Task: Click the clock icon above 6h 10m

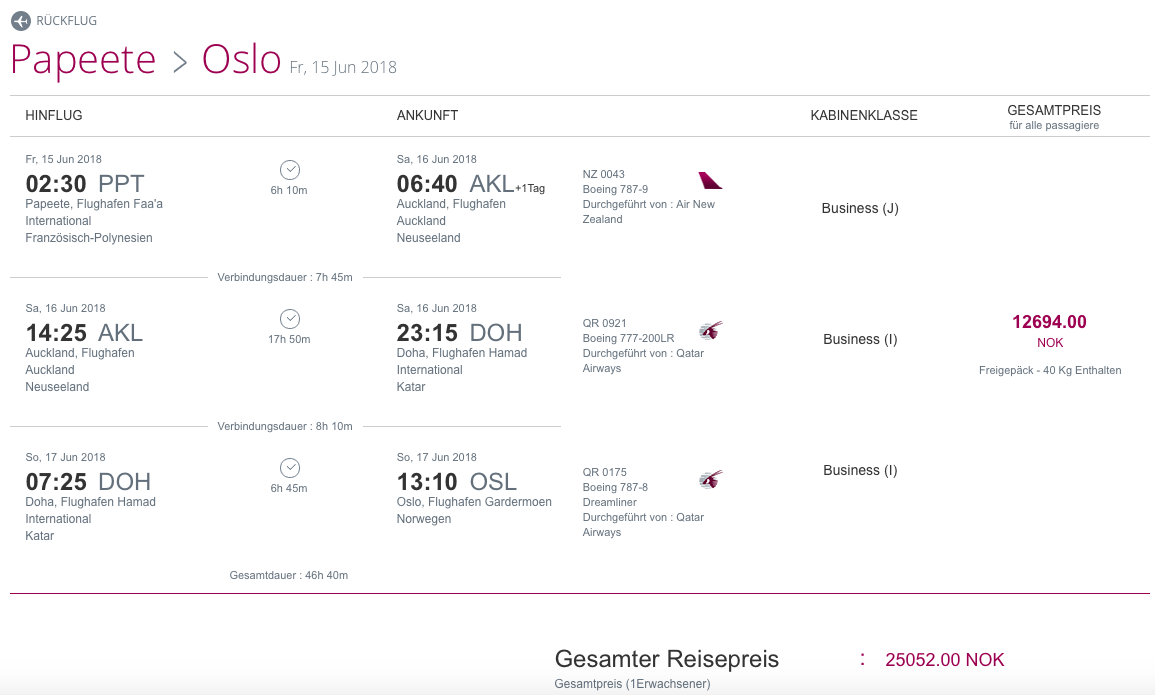Action: pyautogui.click(x=290, y=170)
